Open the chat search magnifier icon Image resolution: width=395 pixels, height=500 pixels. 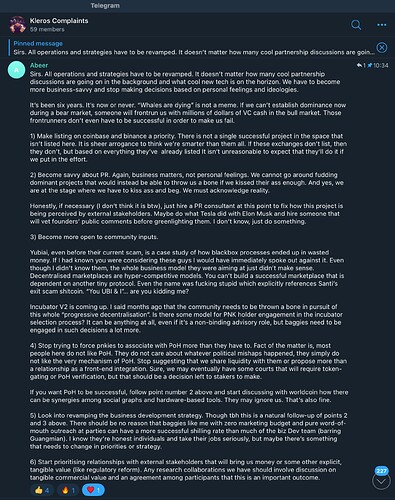(356, 25)
